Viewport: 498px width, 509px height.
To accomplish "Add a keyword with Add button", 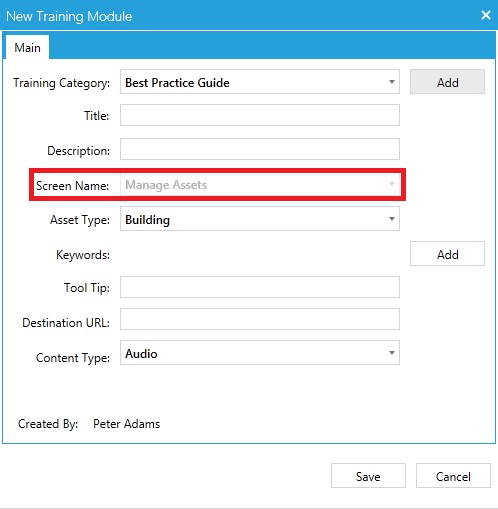I will point(447,254).
